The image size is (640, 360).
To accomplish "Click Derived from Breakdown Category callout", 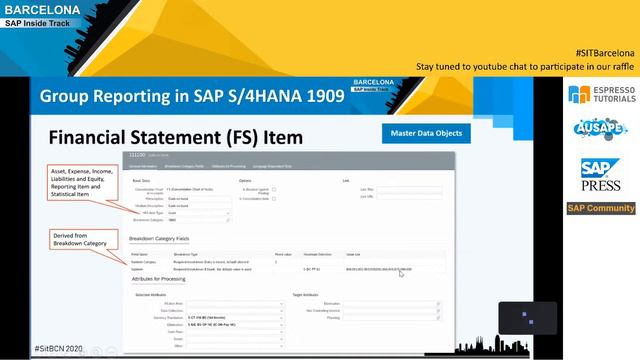I will click(x=84, y=239).
